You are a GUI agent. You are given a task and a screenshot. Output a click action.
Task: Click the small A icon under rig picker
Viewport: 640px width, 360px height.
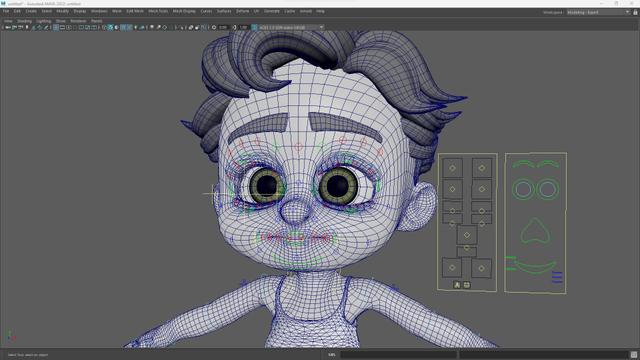pyautogui.click(x=457, y=285)
